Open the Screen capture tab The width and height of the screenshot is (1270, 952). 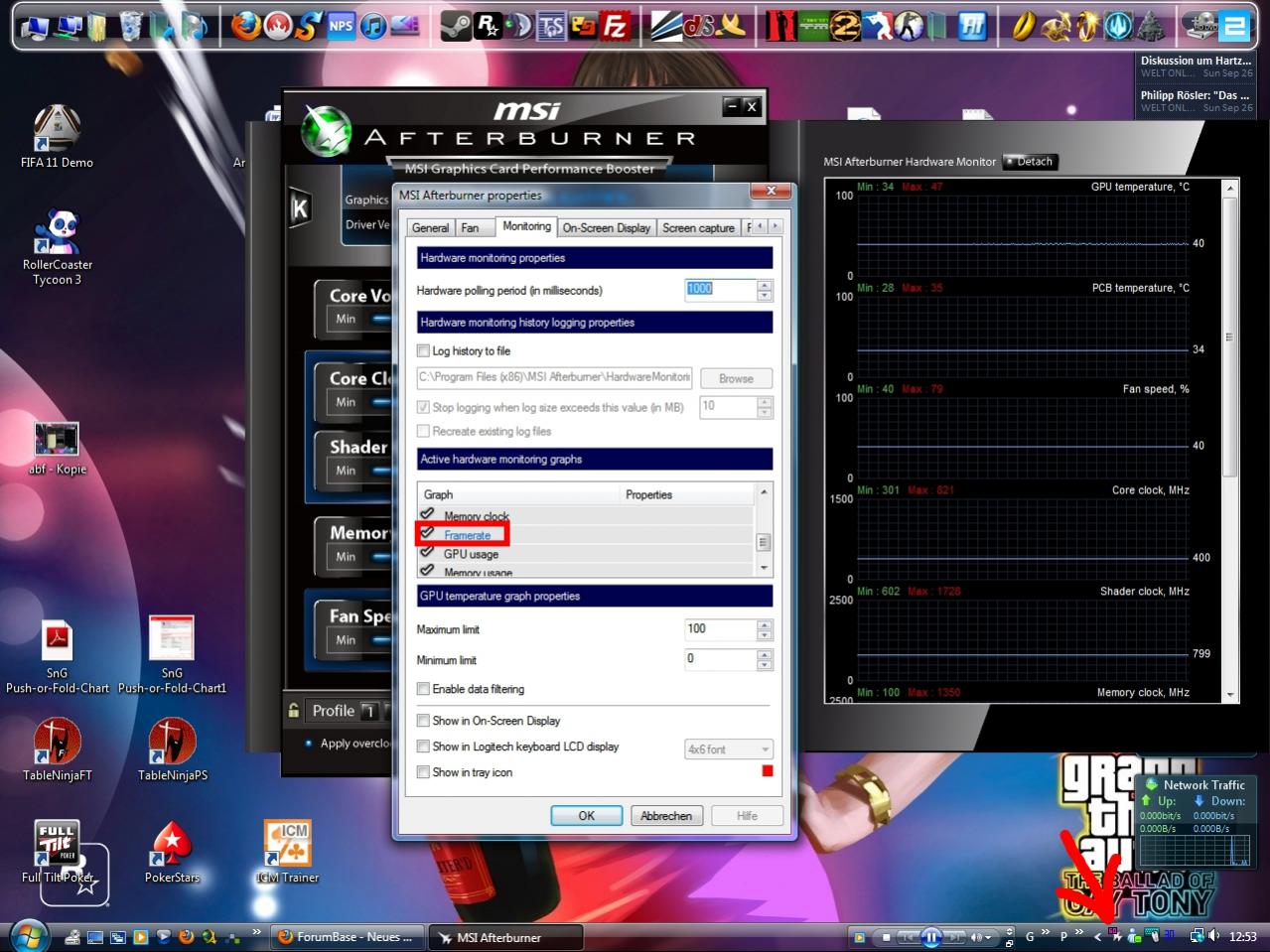coord(698,227)
